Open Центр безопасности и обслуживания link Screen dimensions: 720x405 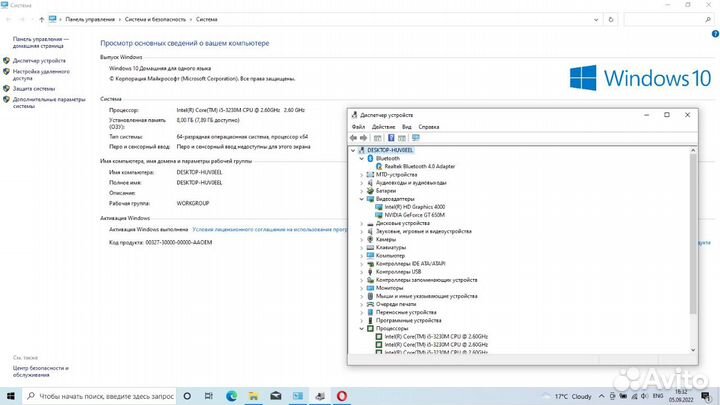tap(40, 371)
